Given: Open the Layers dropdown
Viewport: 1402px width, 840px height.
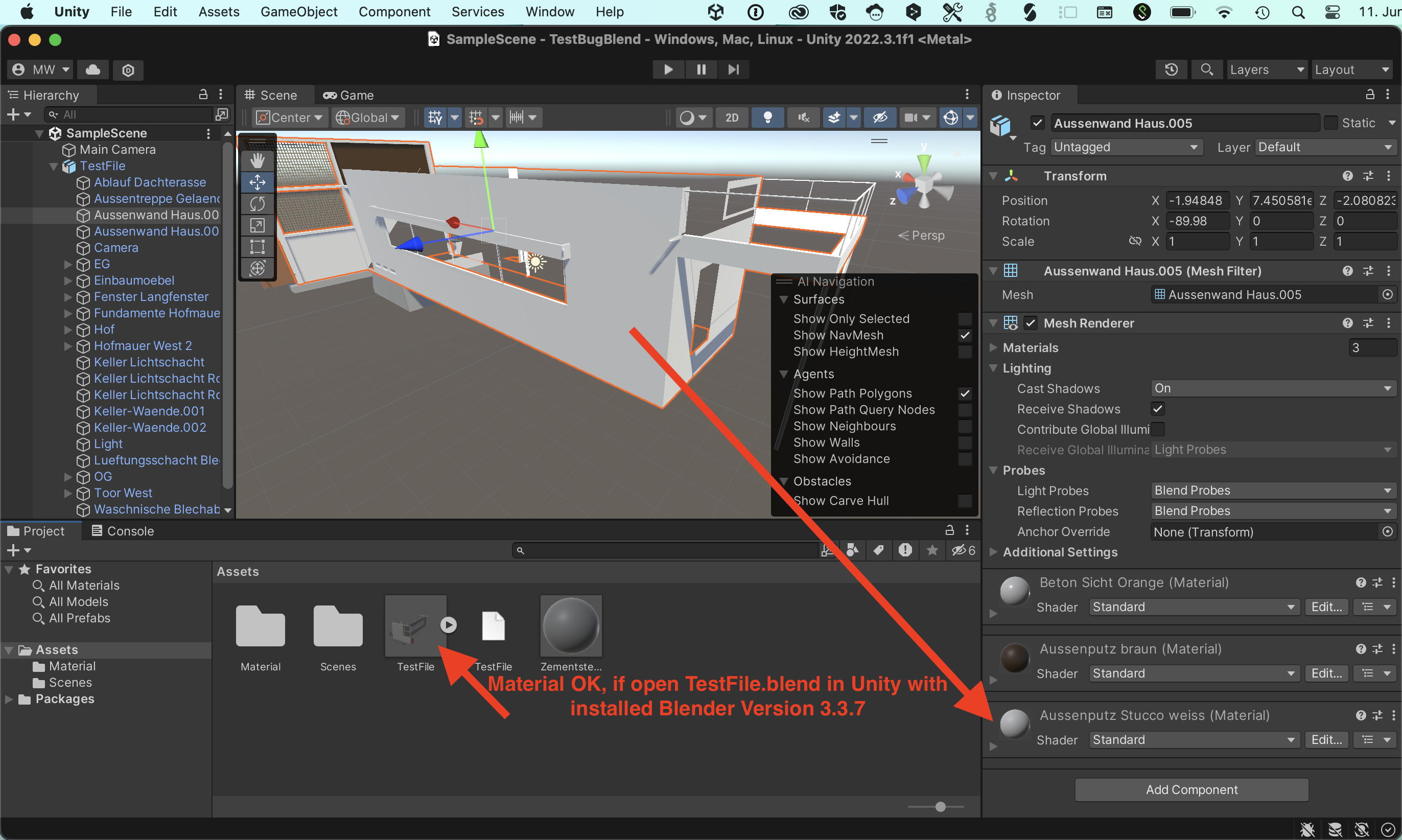Looking at the screenshot, I should coord(1266,69).
